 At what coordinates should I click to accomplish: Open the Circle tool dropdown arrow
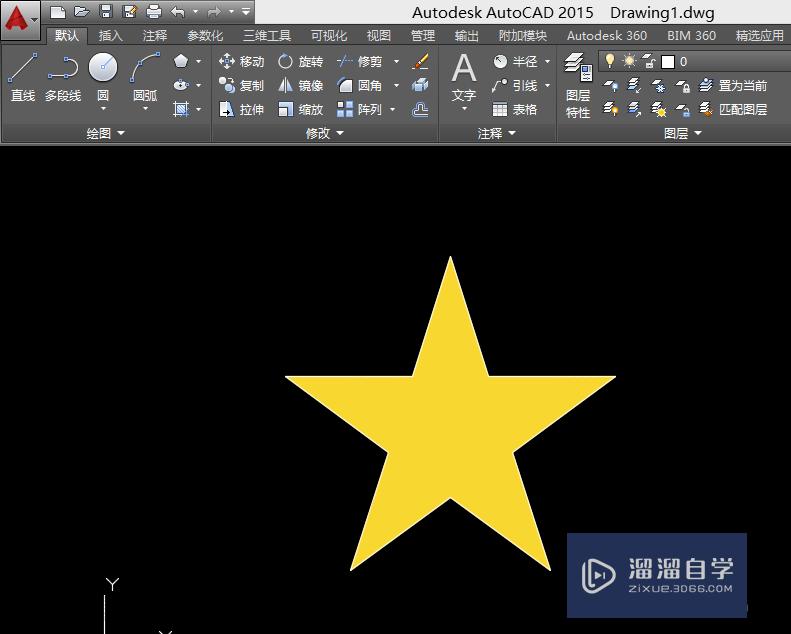103,108
